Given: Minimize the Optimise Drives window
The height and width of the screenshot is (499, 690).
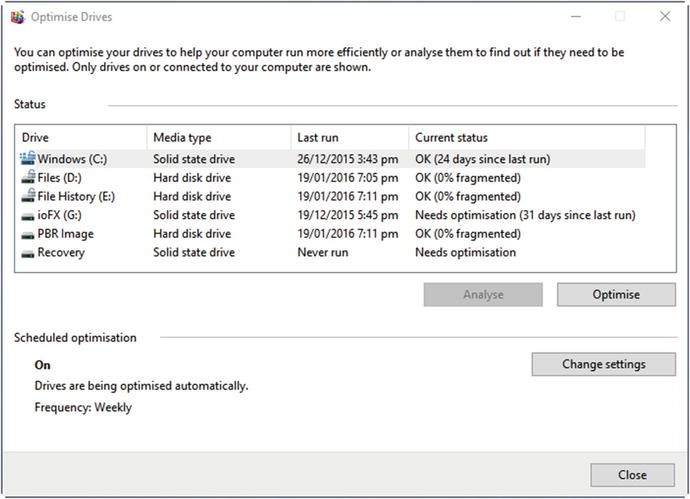Looking at the screenshot, I should click(575, 17).
